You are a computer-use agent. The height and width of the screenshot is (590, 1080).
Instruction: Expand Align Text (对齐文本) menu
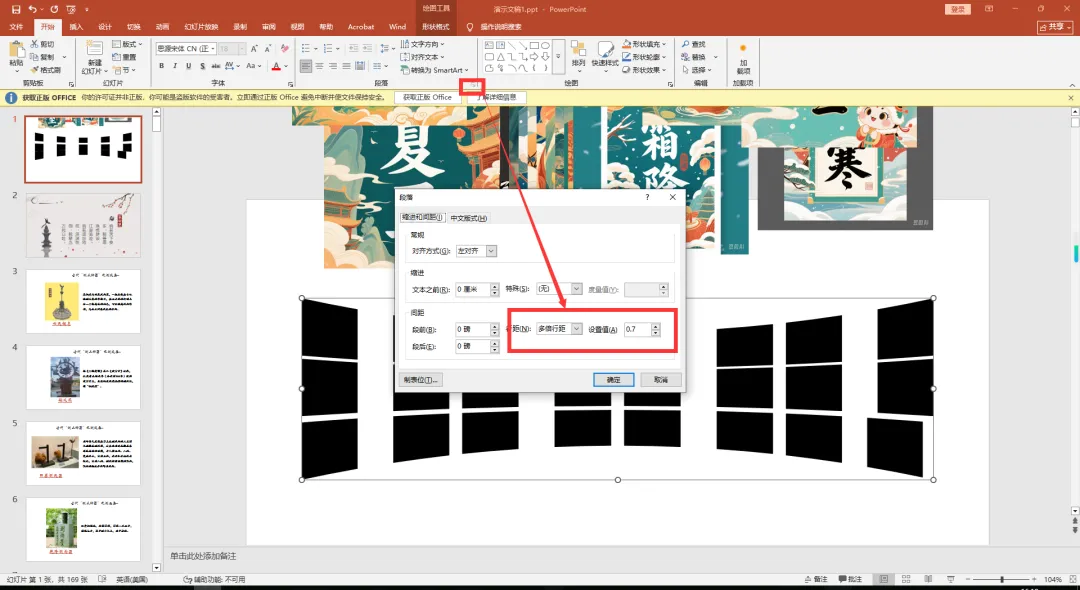coord(423,57)
